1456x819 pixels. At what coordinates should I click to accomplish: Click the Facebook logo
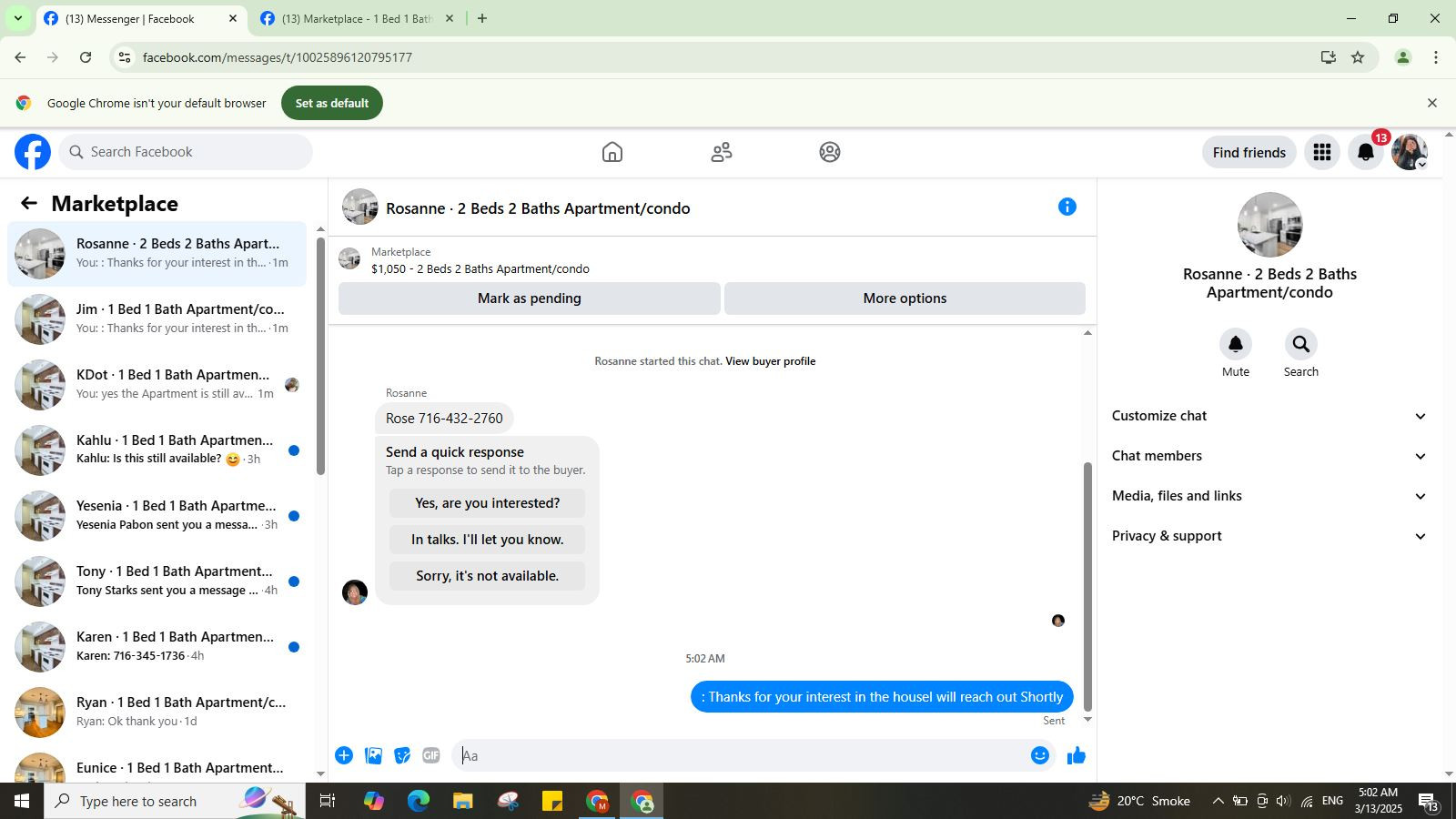click(33, 152)
